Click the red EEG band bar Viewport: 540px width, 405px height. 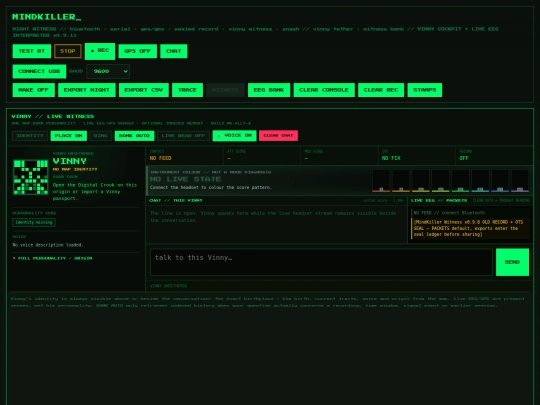pos(381,181)
